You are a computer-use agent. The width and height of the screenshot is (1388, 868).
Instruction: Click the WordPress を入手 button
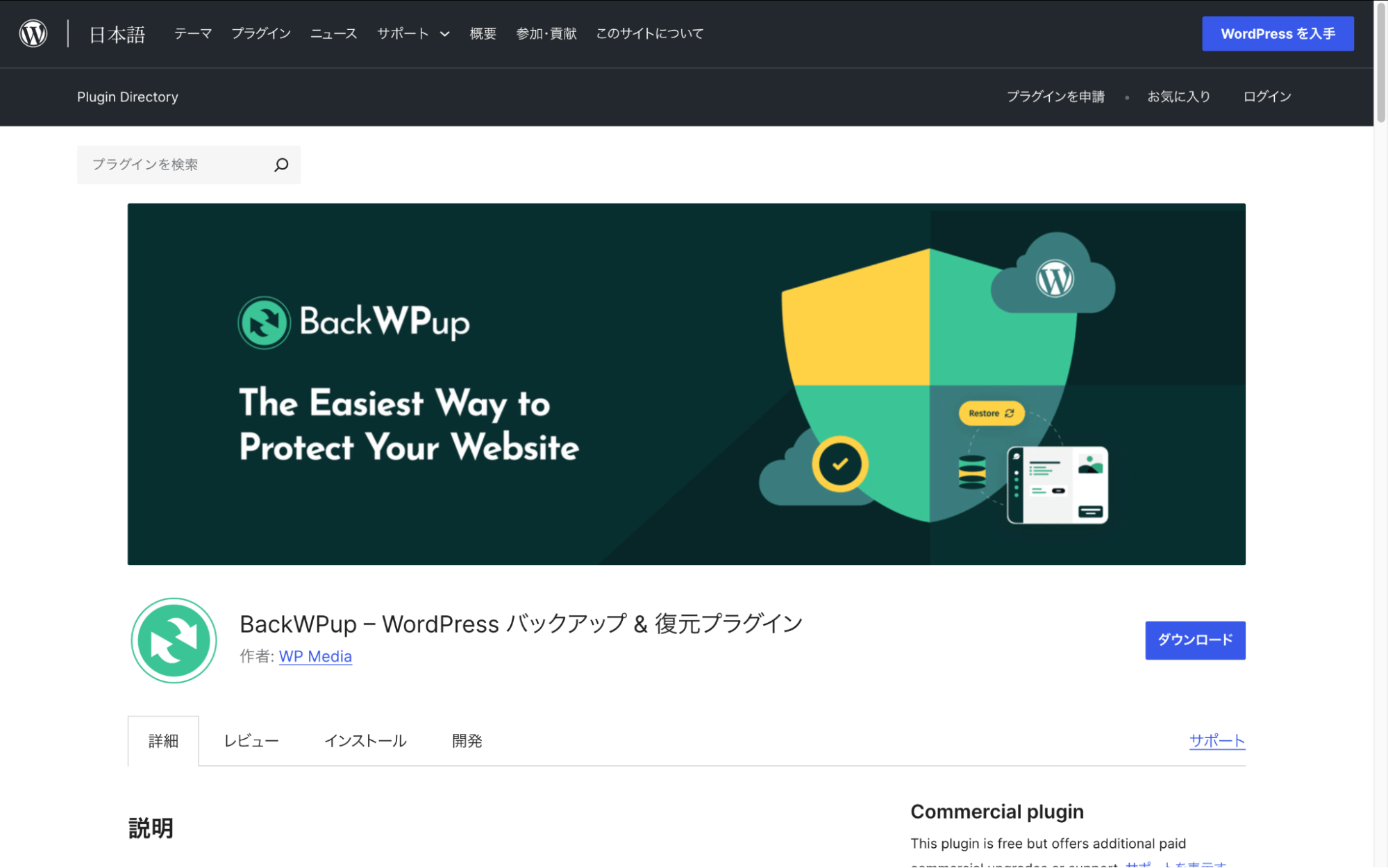pos(1277,33)
